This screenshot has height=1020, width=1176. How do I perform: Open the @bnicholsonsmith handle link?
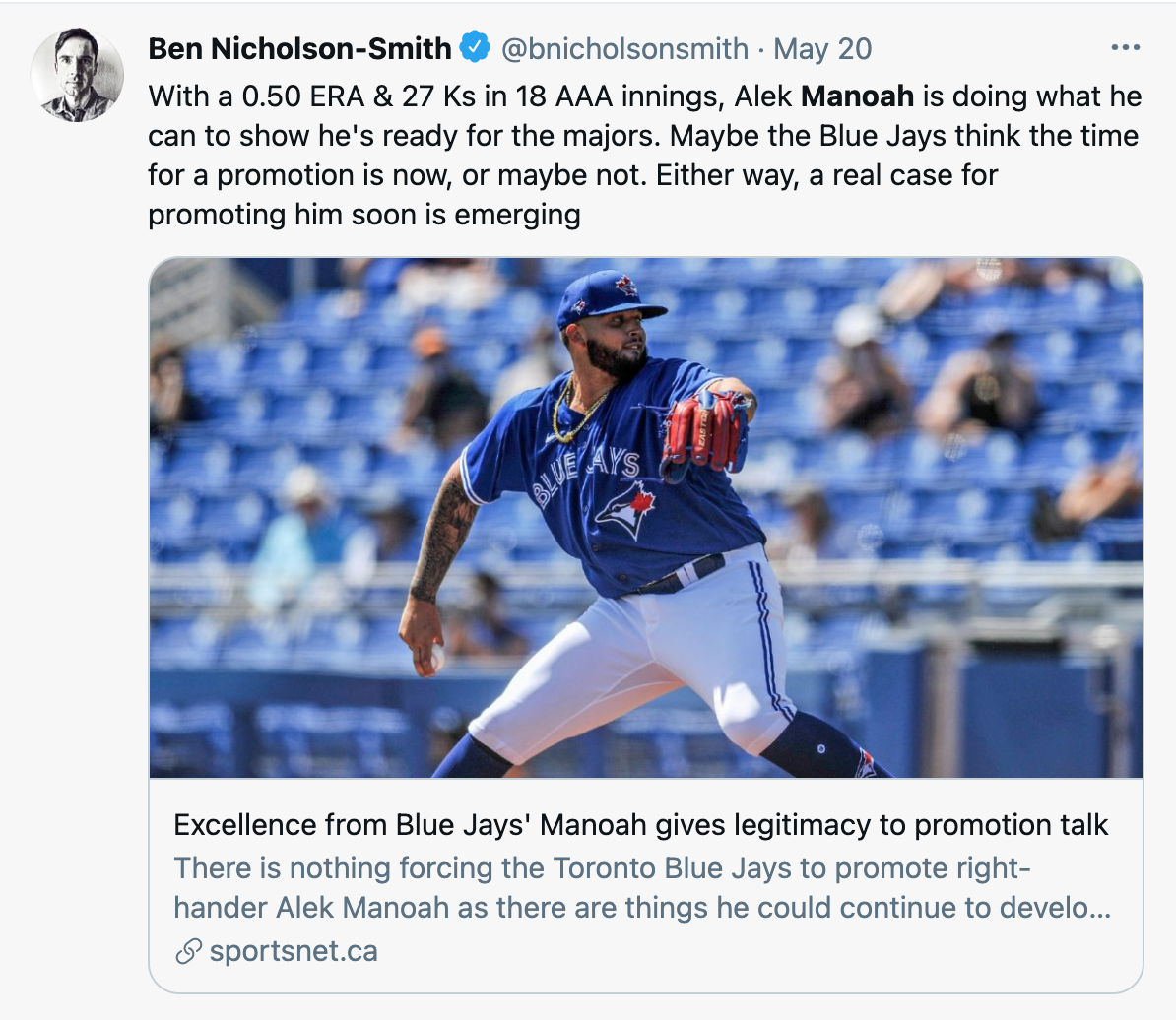click(x=624, y=48)
